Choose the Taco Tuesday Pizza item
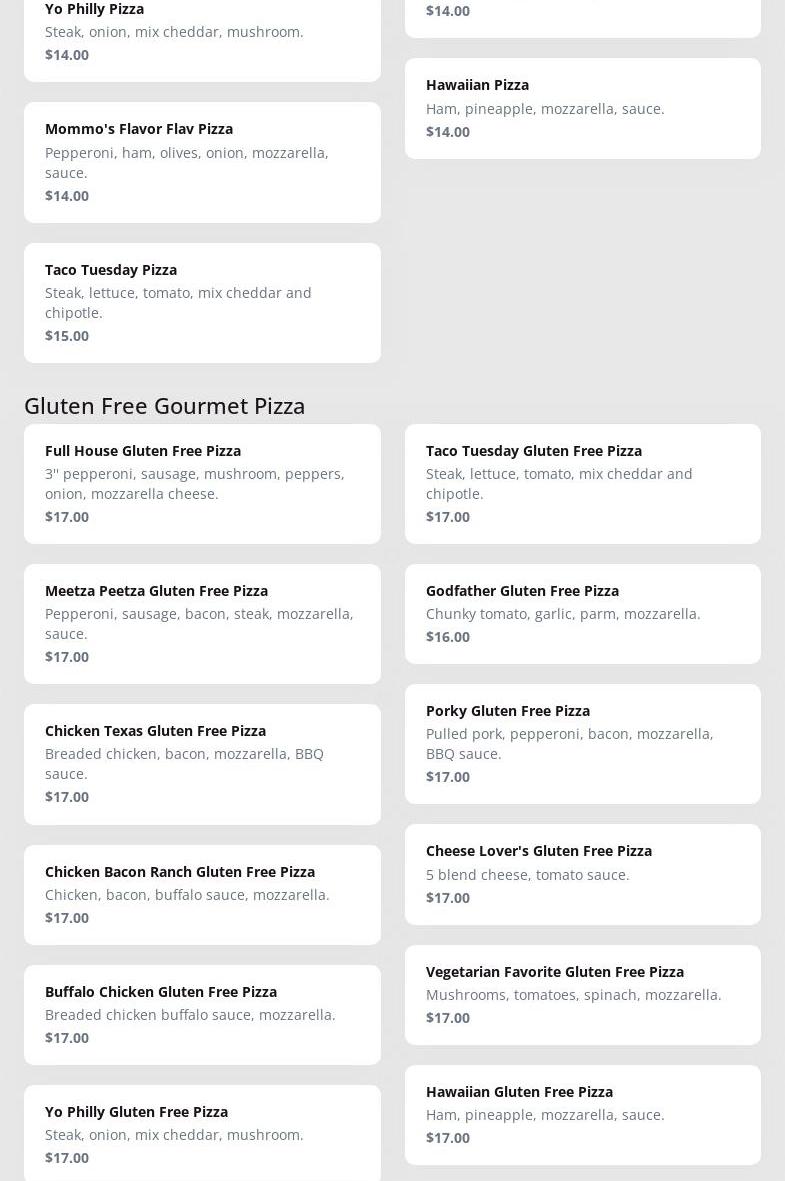Image resolution: width=785 pixels, height=1181 pixels. [x=202, y=302]
